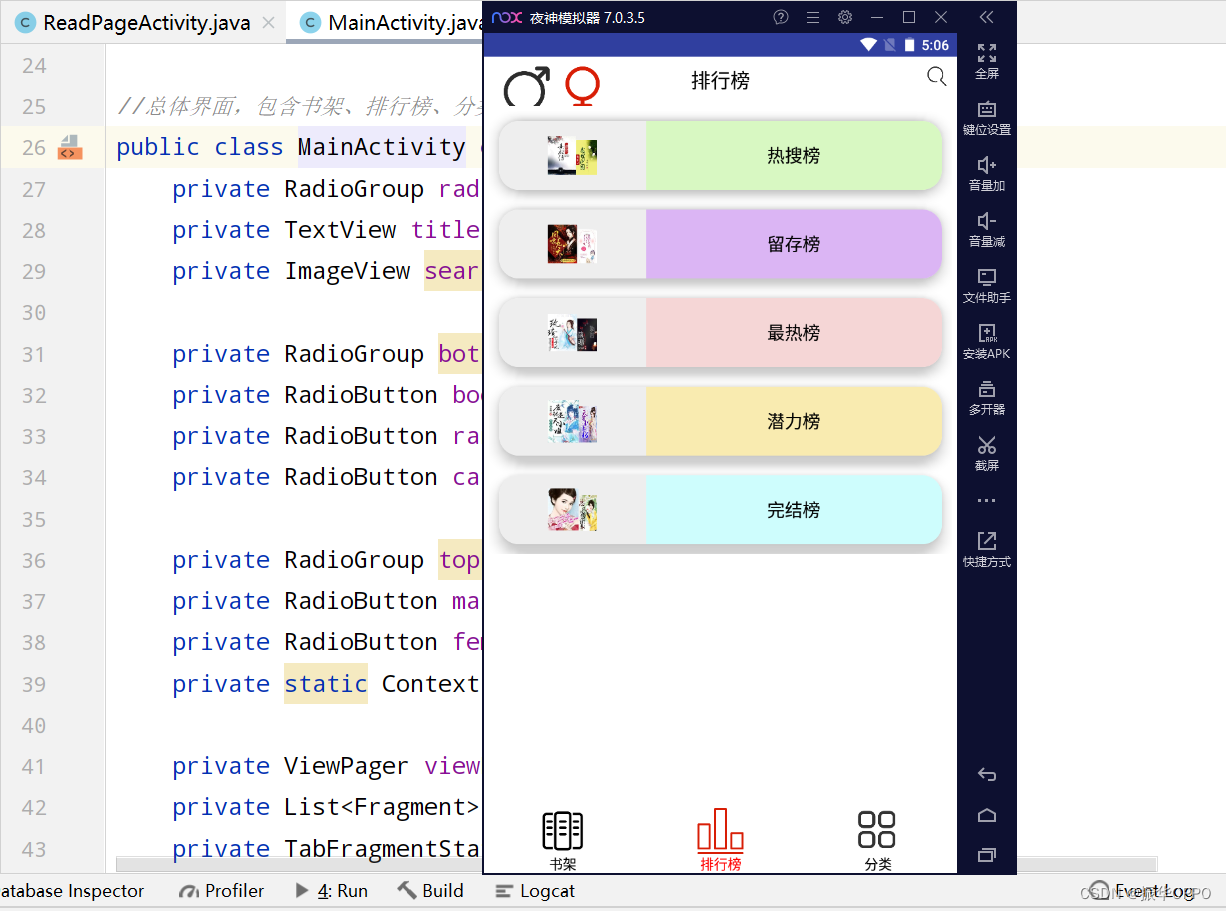
Task: Open the 潜力榜 ranking card
Action: tap(720, 421)
